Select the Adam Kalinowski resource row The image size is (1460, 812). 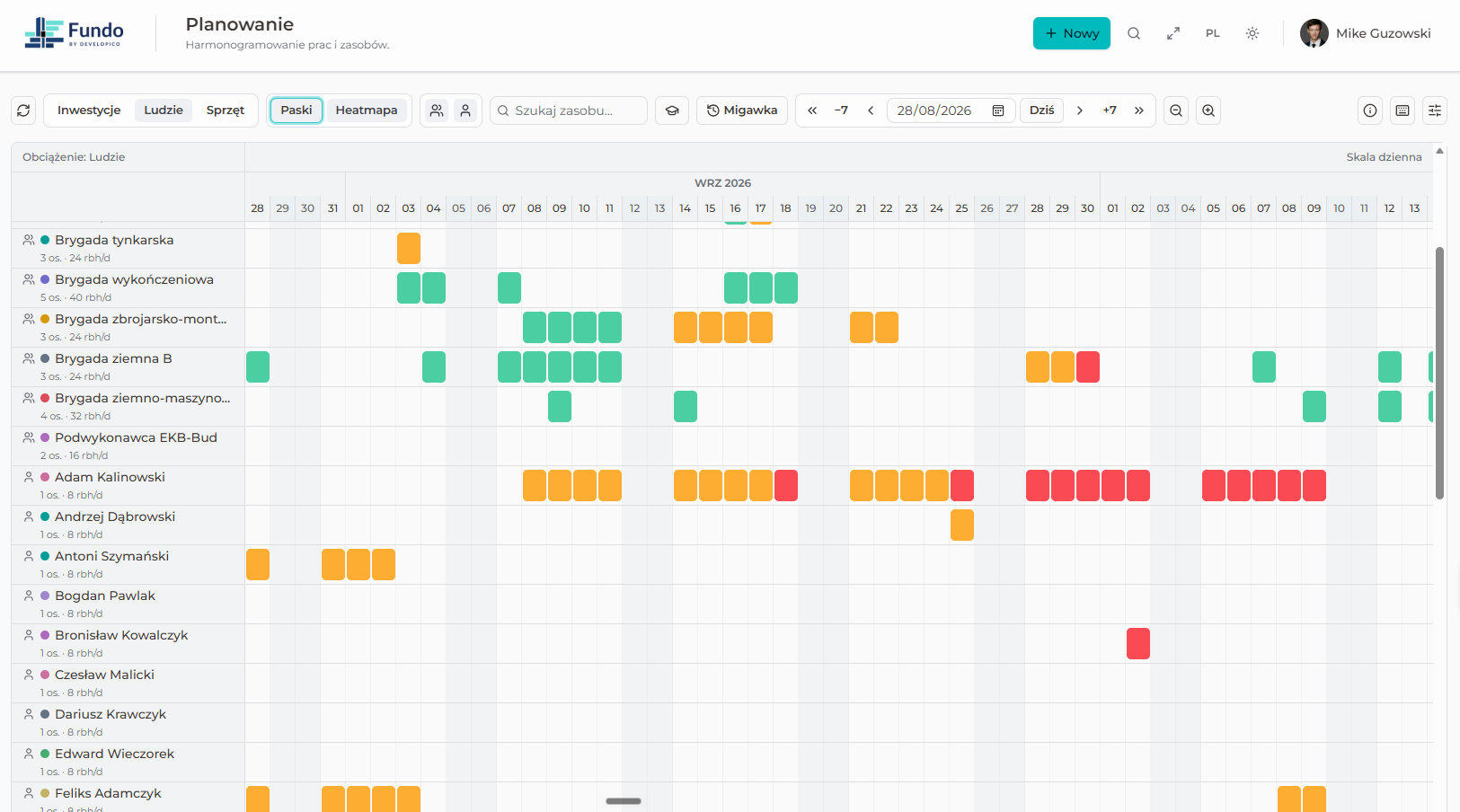(x=128, y=486)
